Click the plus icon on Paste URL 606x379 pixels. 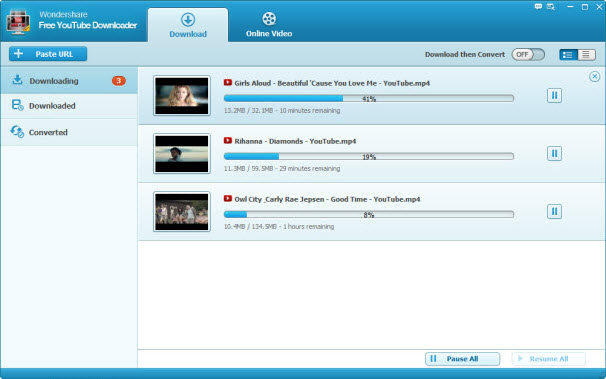19,54
